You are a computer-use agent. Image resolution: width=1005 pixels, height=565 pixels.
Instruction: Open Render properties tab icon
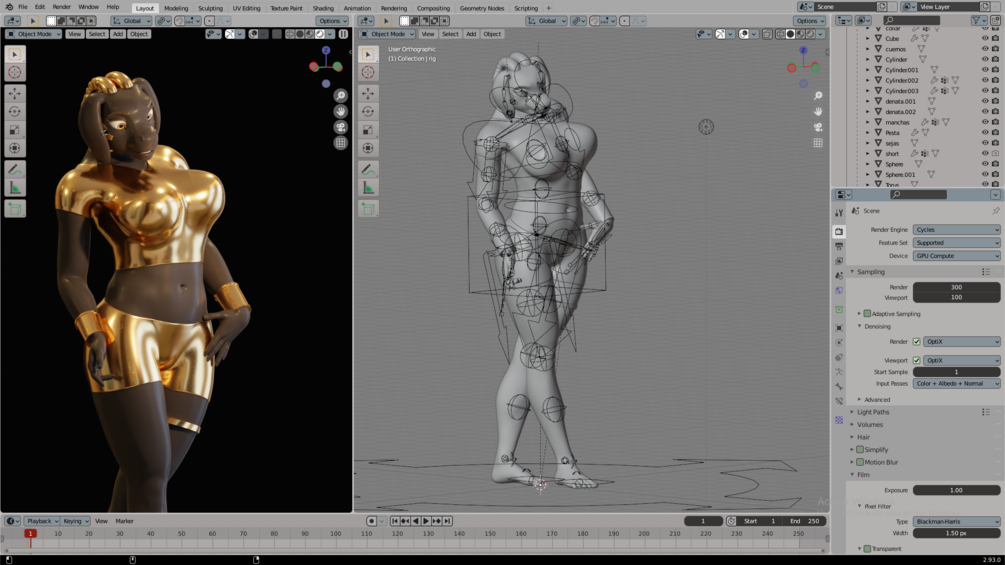pyautogui.click(x=839, y=231)
